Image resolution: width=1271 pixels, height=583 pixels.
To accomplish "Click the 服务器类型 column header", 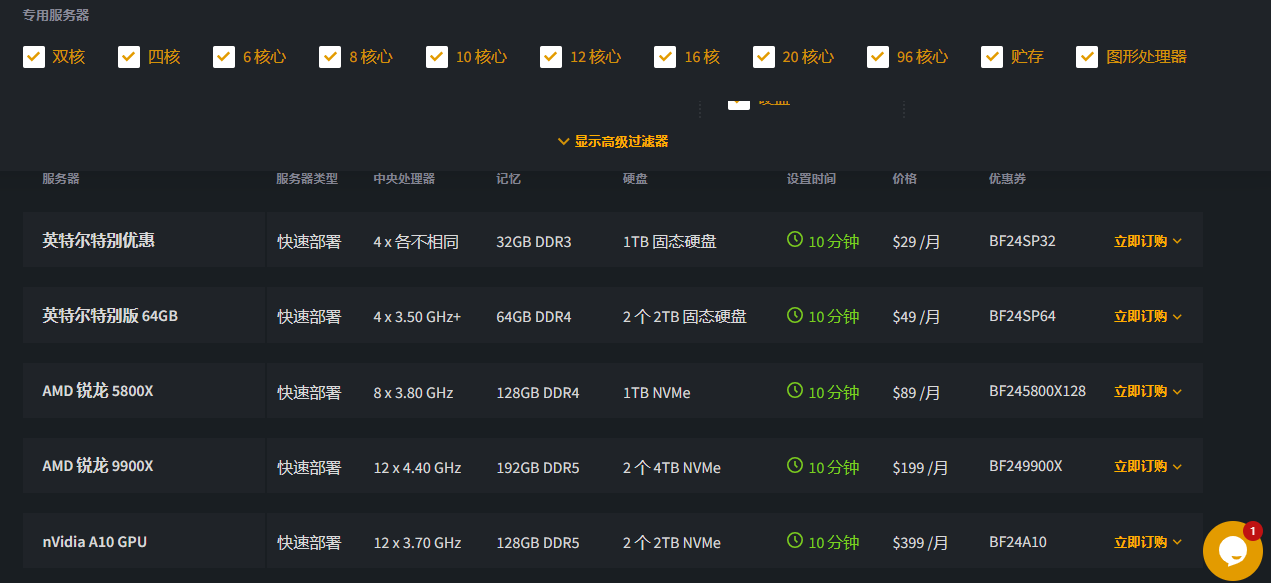I will point(307,179).
